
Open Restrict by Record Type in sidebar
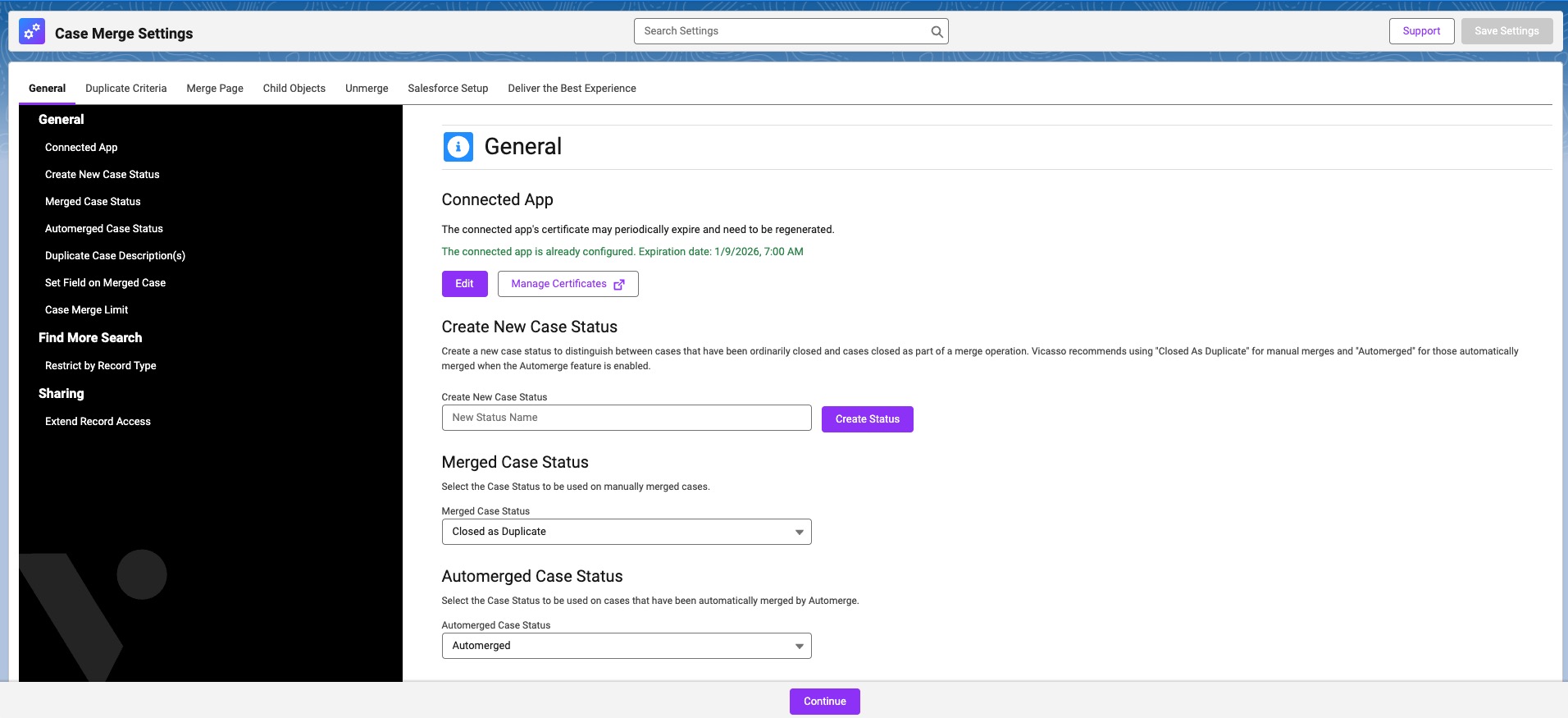[x=100, y=366]
